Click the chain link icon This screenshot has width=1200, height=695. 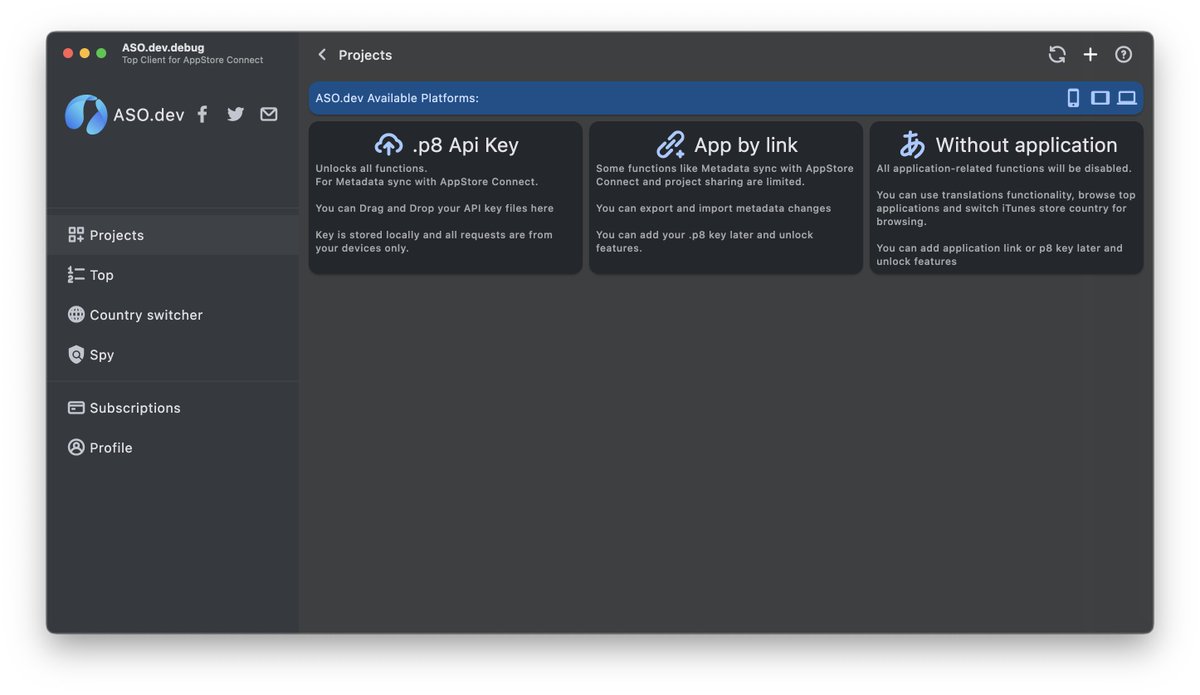671,145
